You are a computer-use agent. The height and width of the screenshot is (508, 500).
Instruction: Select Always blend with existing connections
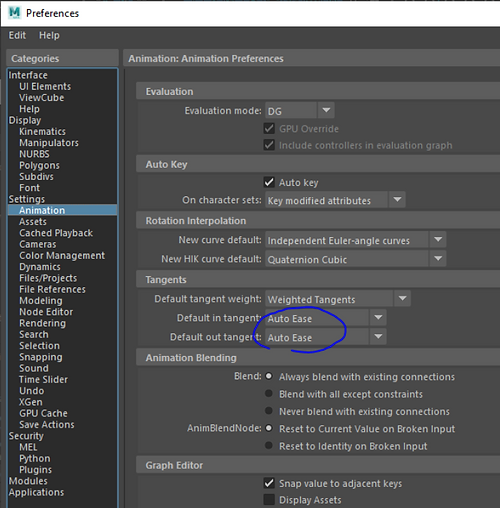click(269, 376)
